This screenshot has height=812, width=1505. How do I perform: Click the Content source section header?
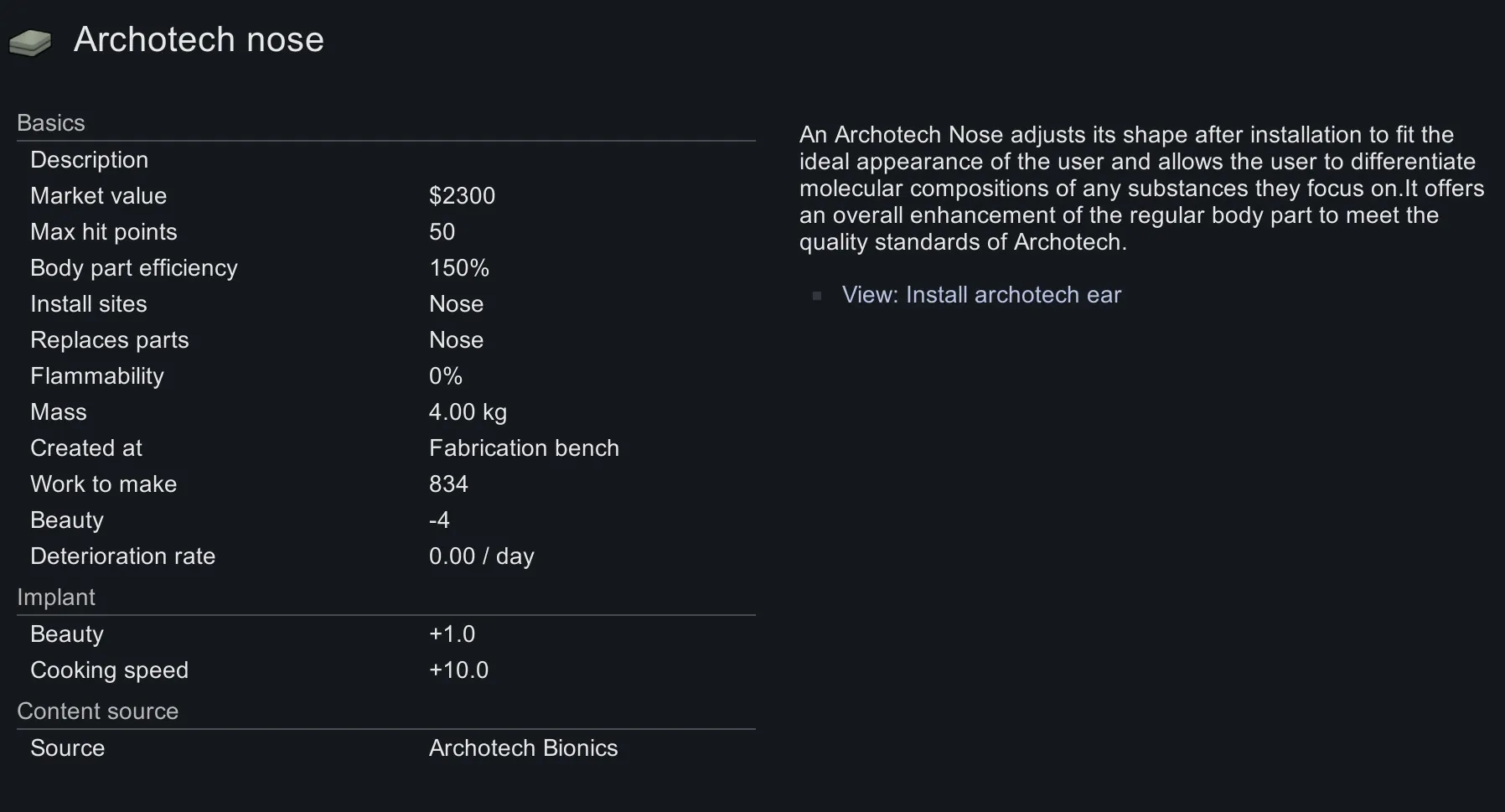98,711
